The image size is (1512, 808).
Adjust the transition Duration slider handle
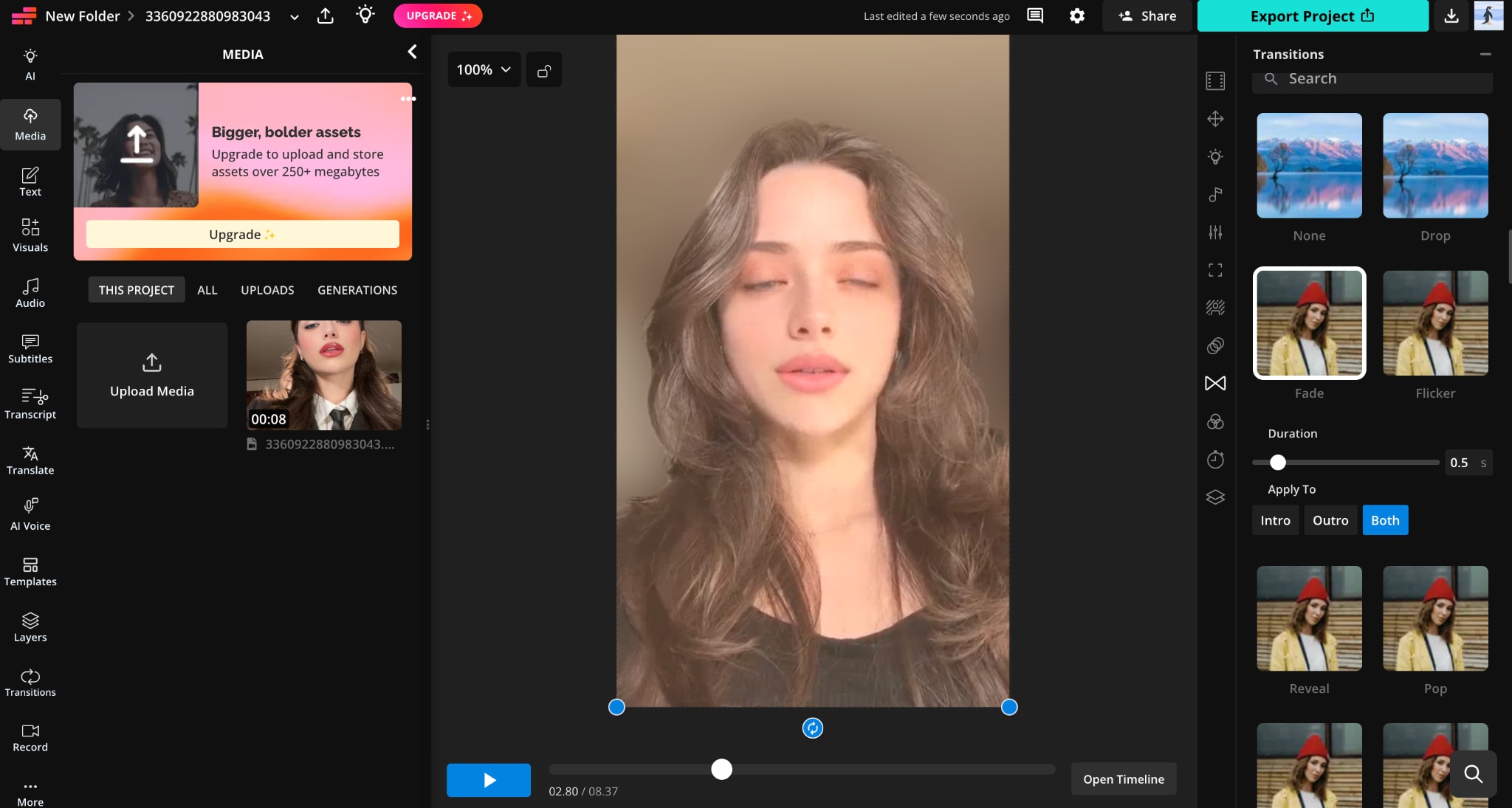pyautogui.click(x=1278, y=463)
